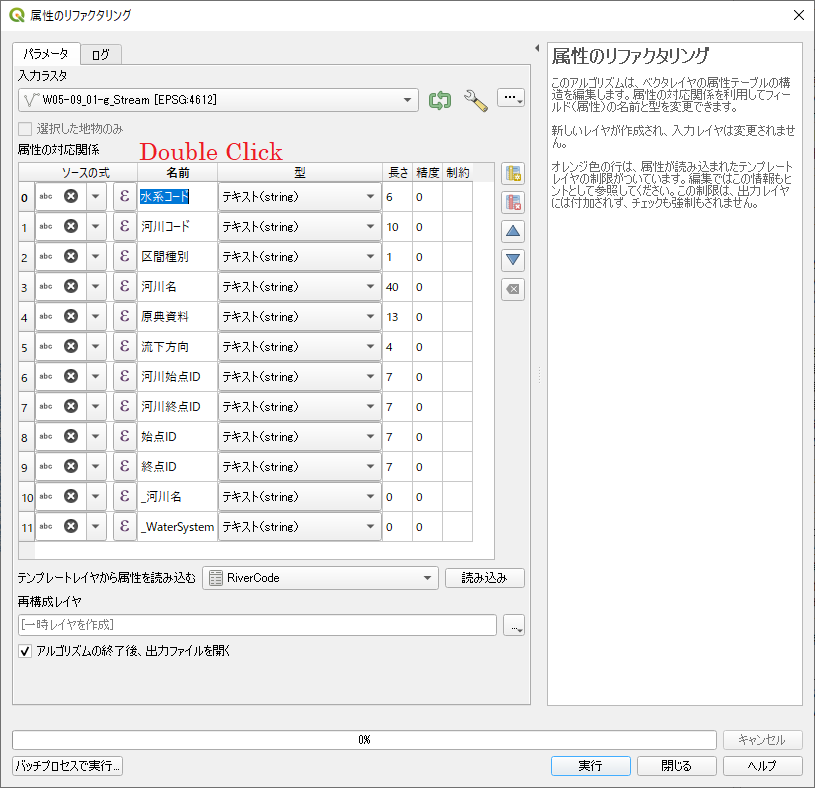The image size is (815, 788).
Task: Click the 読み込み button
Action: pos(484,577)
